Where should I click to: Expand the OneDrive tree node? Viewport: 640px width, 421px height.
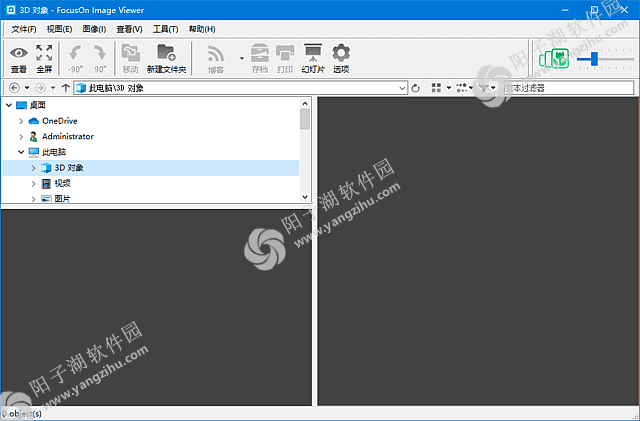21,121
